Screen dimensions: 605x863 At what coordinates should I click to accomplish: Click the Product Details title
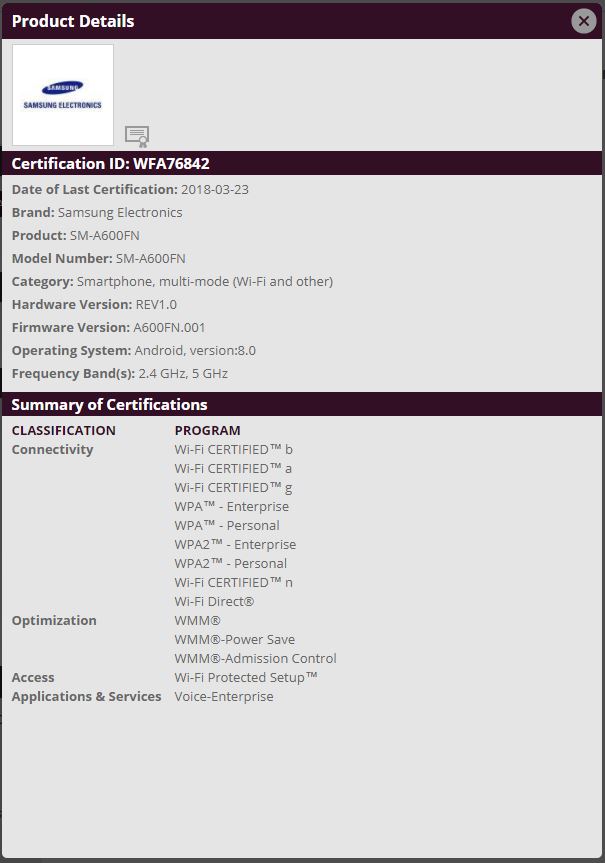coord(73,21)
